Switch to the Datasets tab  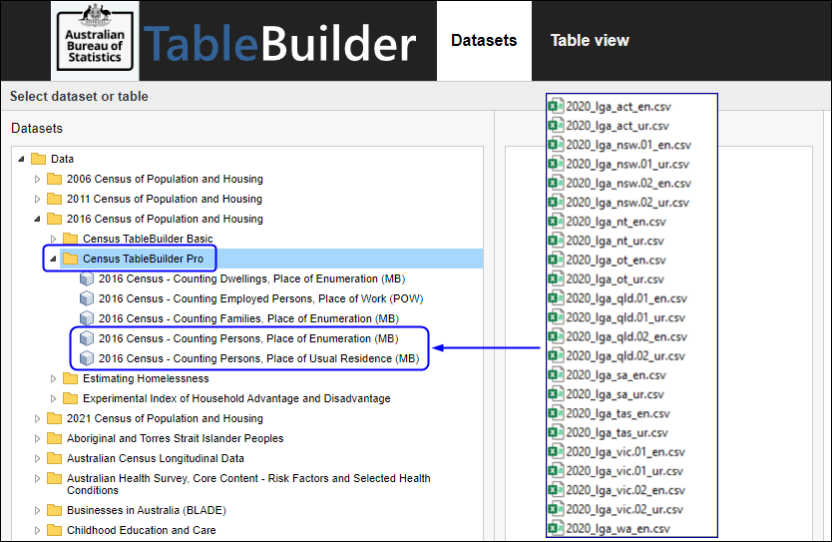pyautogui.click(x=484, y=41)
